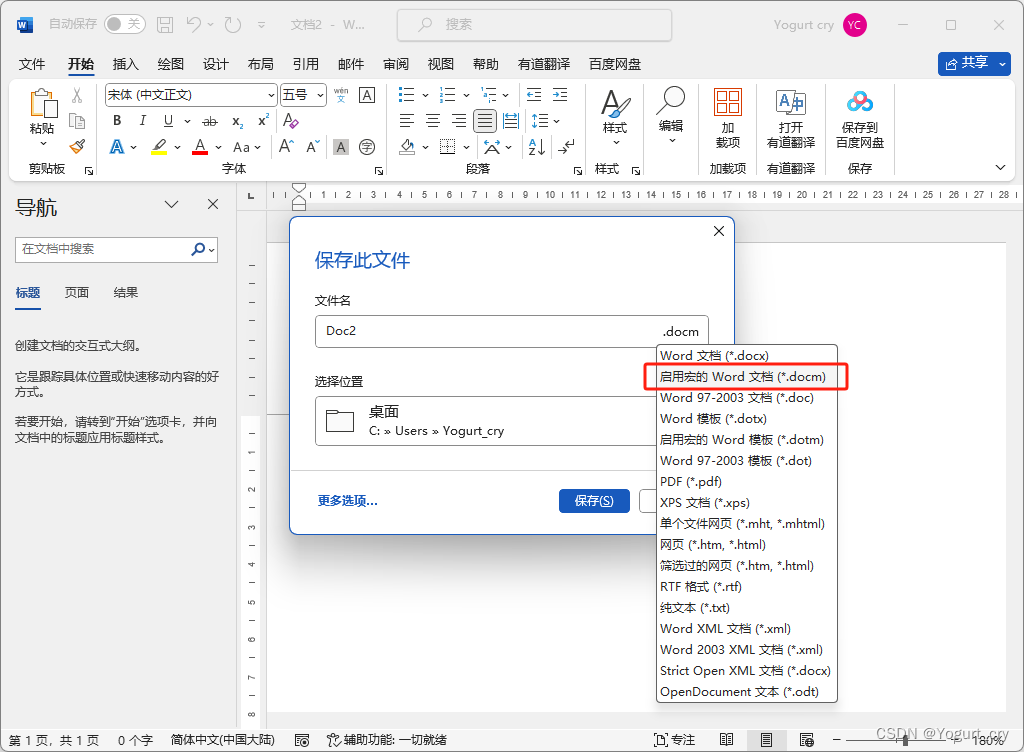Expand the navigation pane options chevron
Viewport: 1024px width, 752px height.
[171, 204]
